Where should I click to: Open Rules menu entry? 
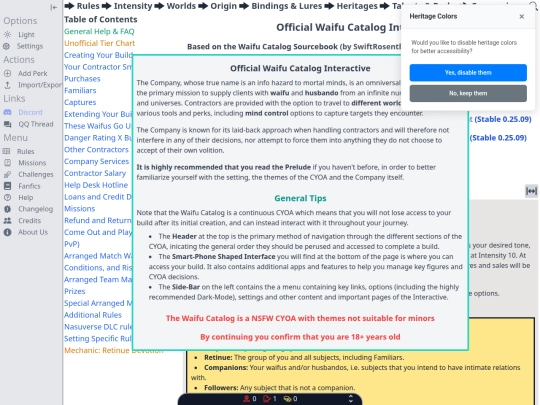26,151
